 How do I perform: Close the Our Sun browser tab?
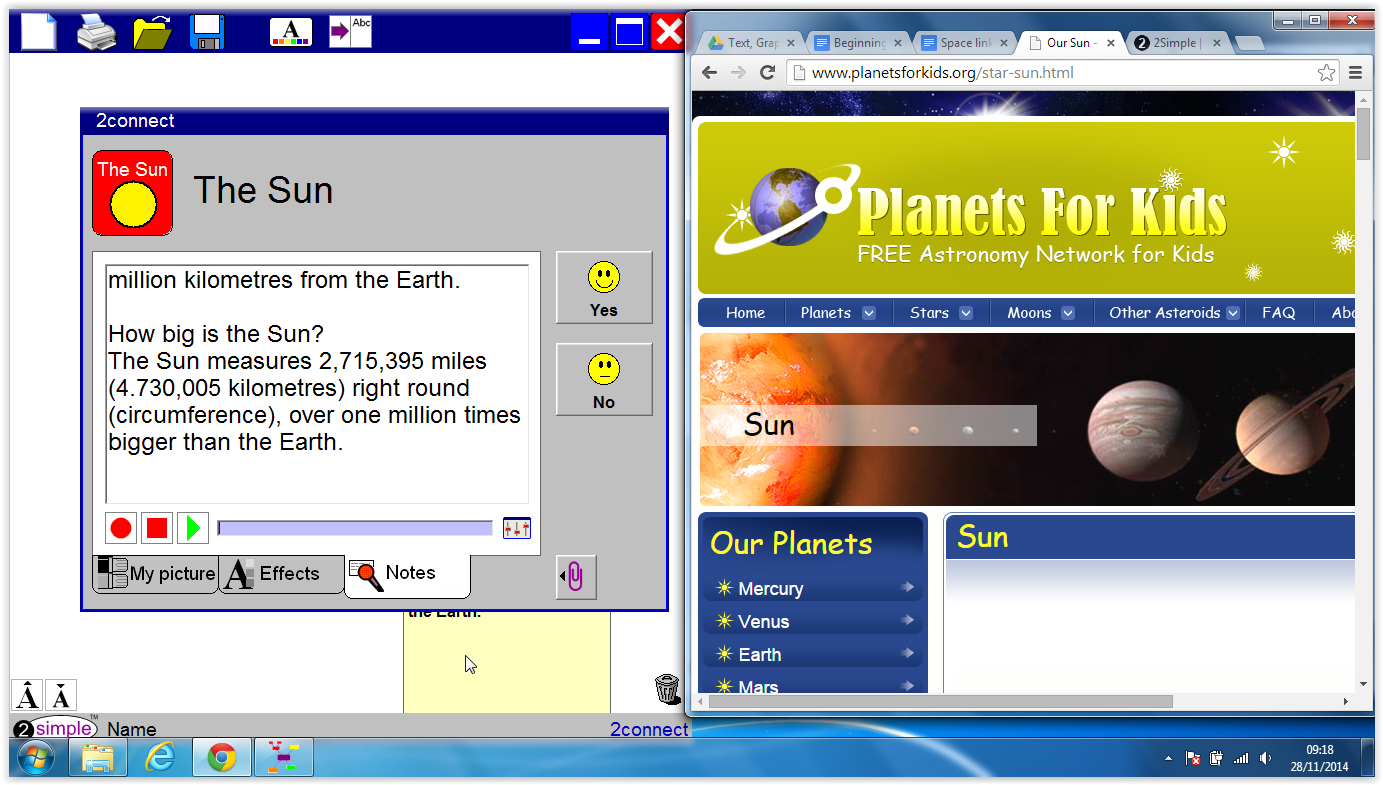point(1111,43)
